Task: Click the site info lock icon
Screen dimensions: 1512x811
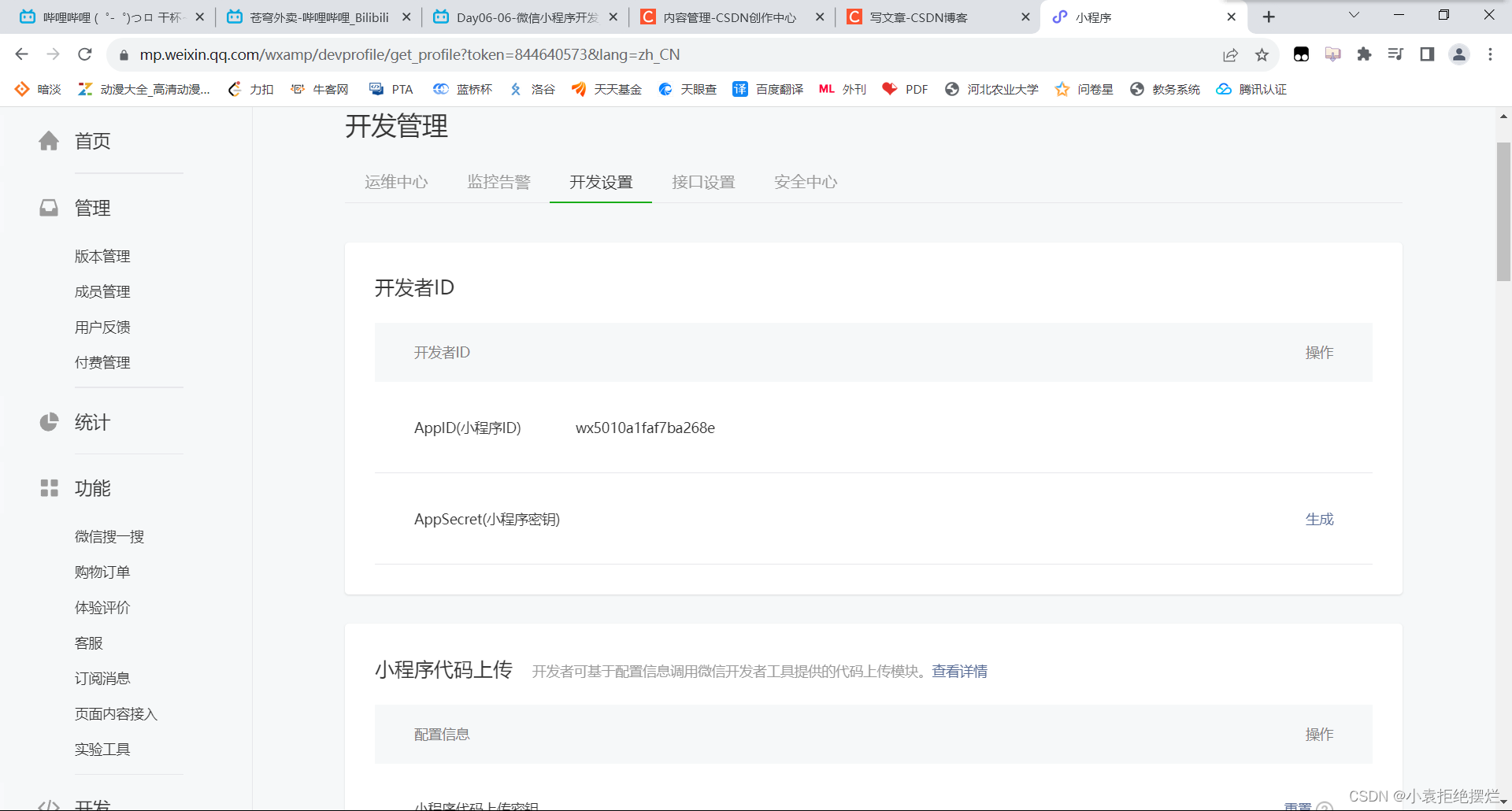Action: 123,55
